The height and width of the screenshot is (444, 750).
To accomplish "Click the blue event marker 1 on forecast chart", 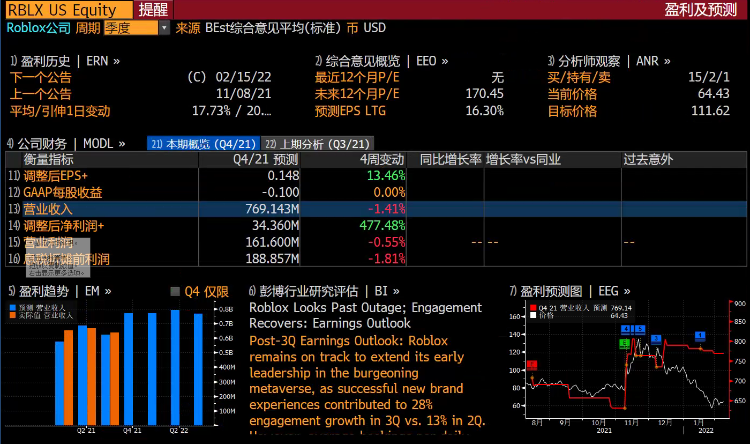I will click(x=700, y=335).
